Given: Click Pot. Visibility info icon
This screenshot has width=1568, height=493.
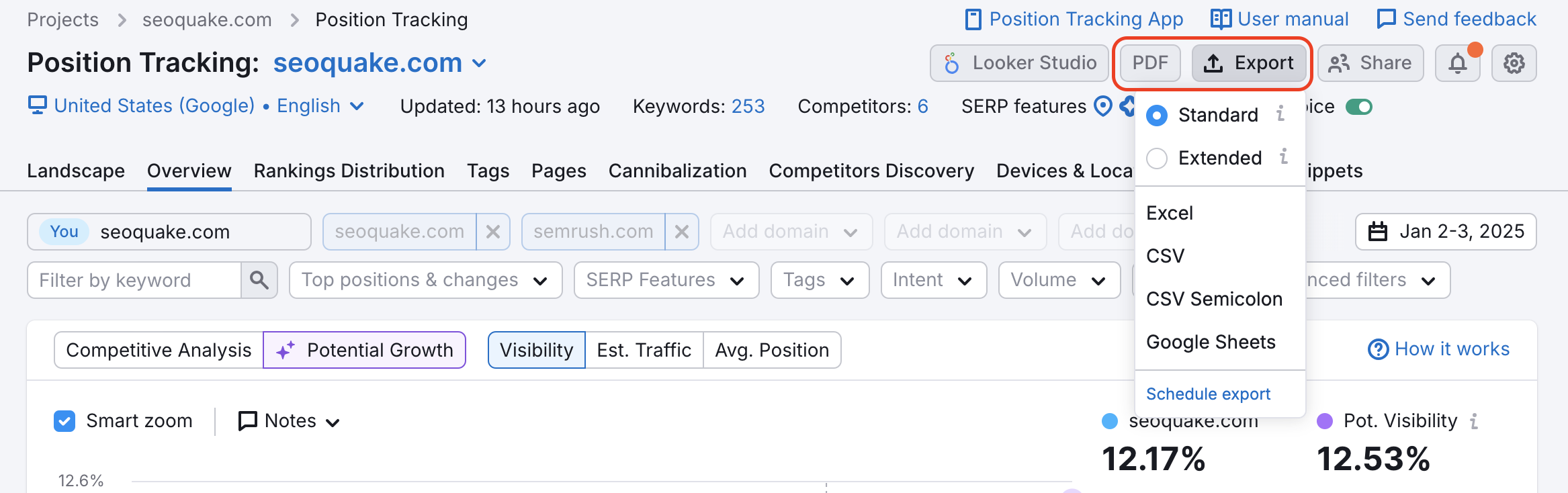Looking at the screenshot, I should (1474, 421).
